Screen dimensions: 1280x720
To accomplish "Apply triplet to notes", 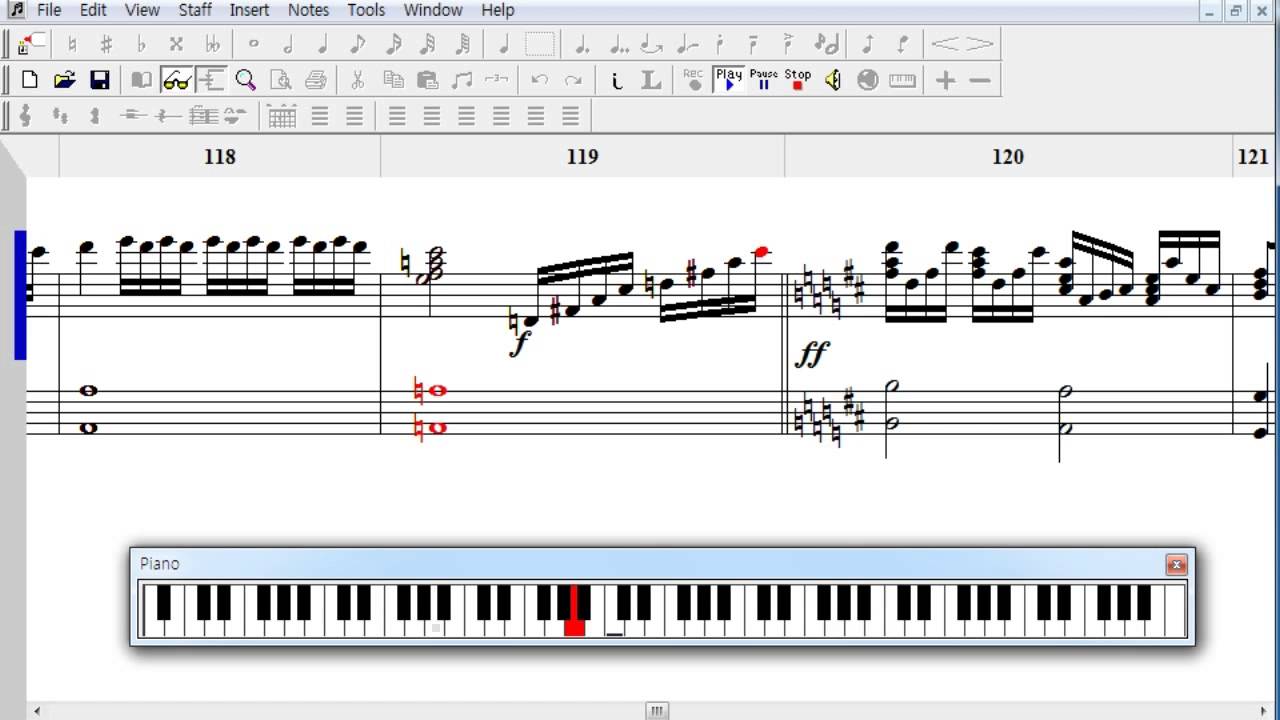I will [497, 80].
